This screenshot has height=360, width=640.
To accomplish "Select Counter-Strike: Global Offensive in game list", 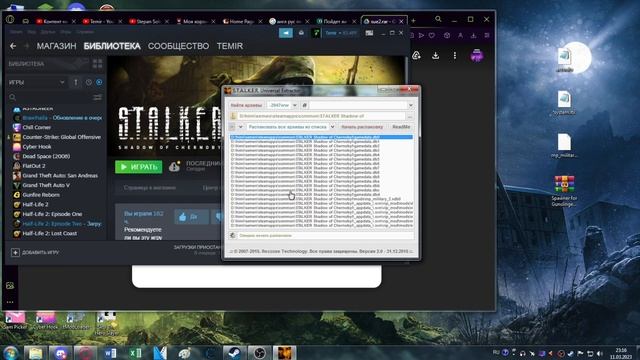I will (57, 137).
